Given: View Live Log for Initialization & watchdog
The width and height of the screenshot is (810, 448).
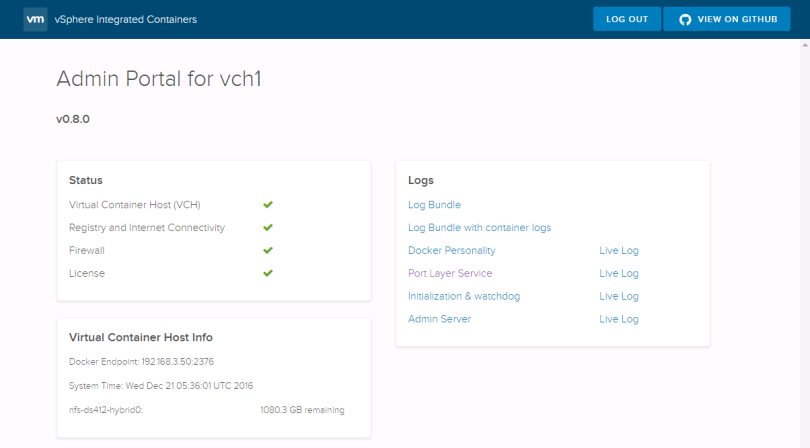Looking at the screenshot, I should [618, 296].
